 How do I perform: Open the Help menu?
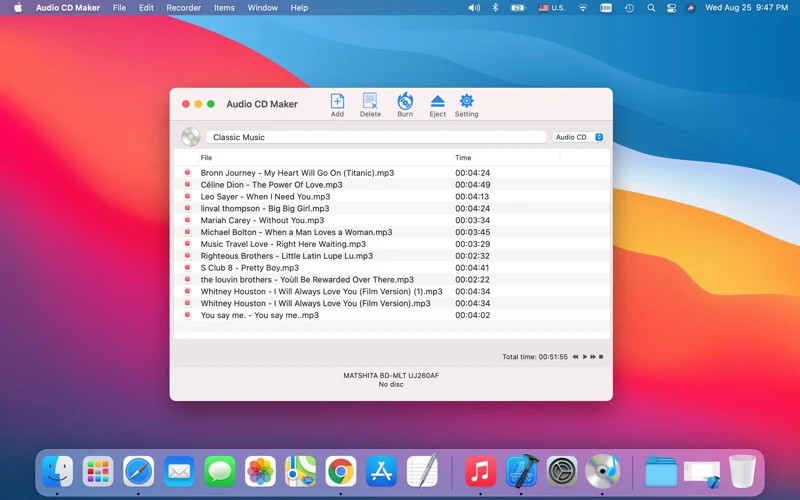(x=299, y=8)
